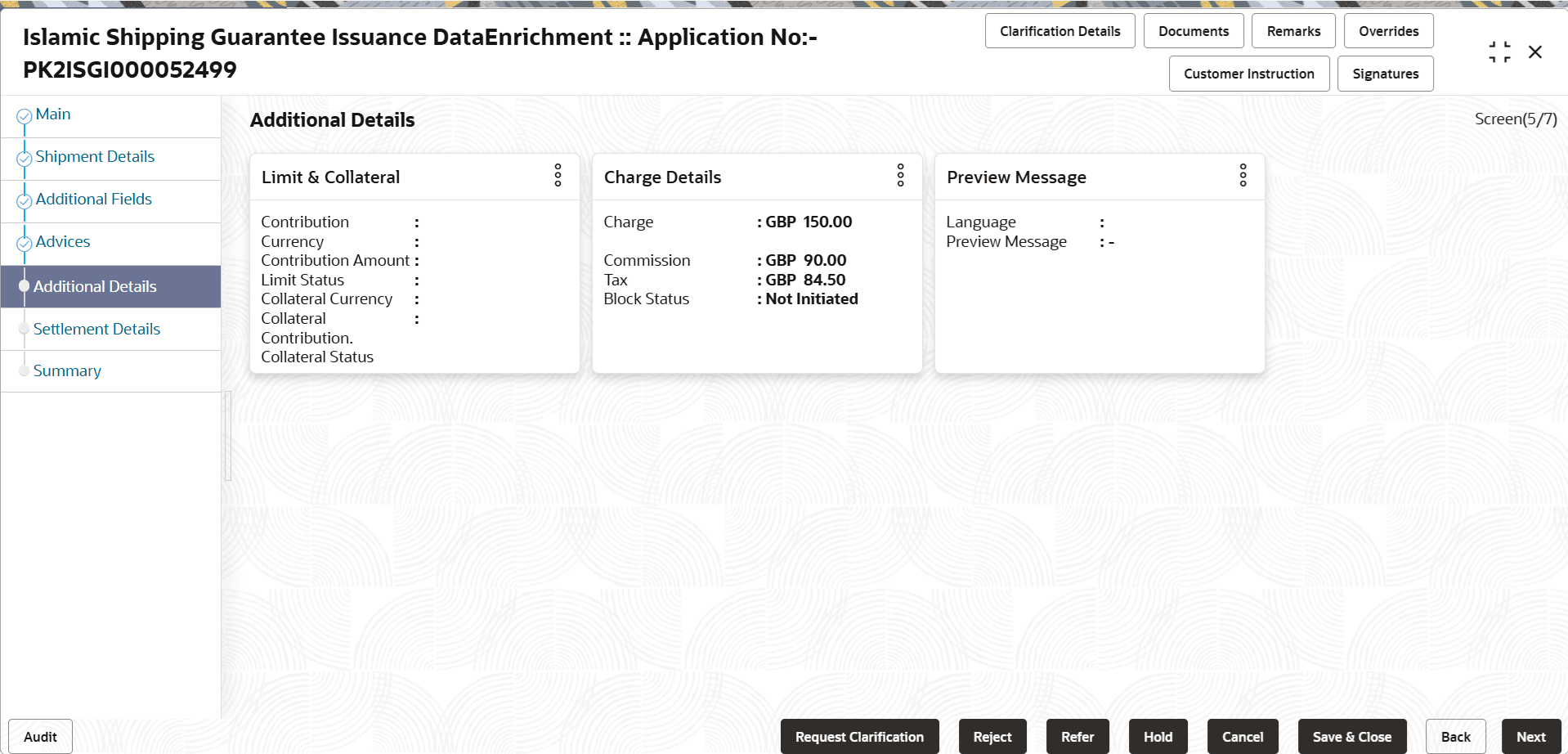The height and width of the screenshot is (754, 1568).
Task: Click the tax value GBP 84.50
Action: [x=805, y=281]
